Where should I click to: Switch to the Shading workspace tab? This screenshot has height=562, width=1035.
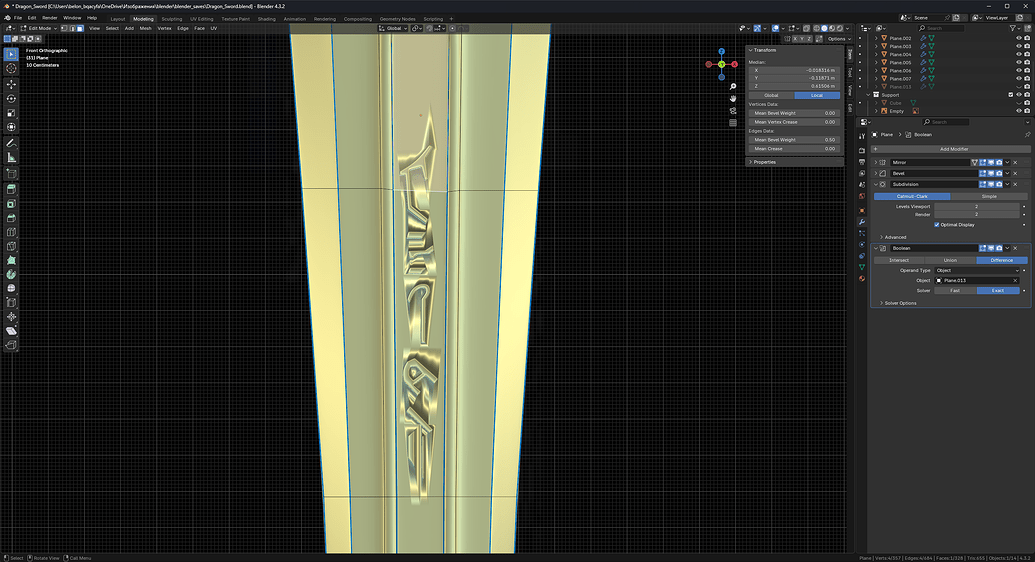(x=267, y=18)
